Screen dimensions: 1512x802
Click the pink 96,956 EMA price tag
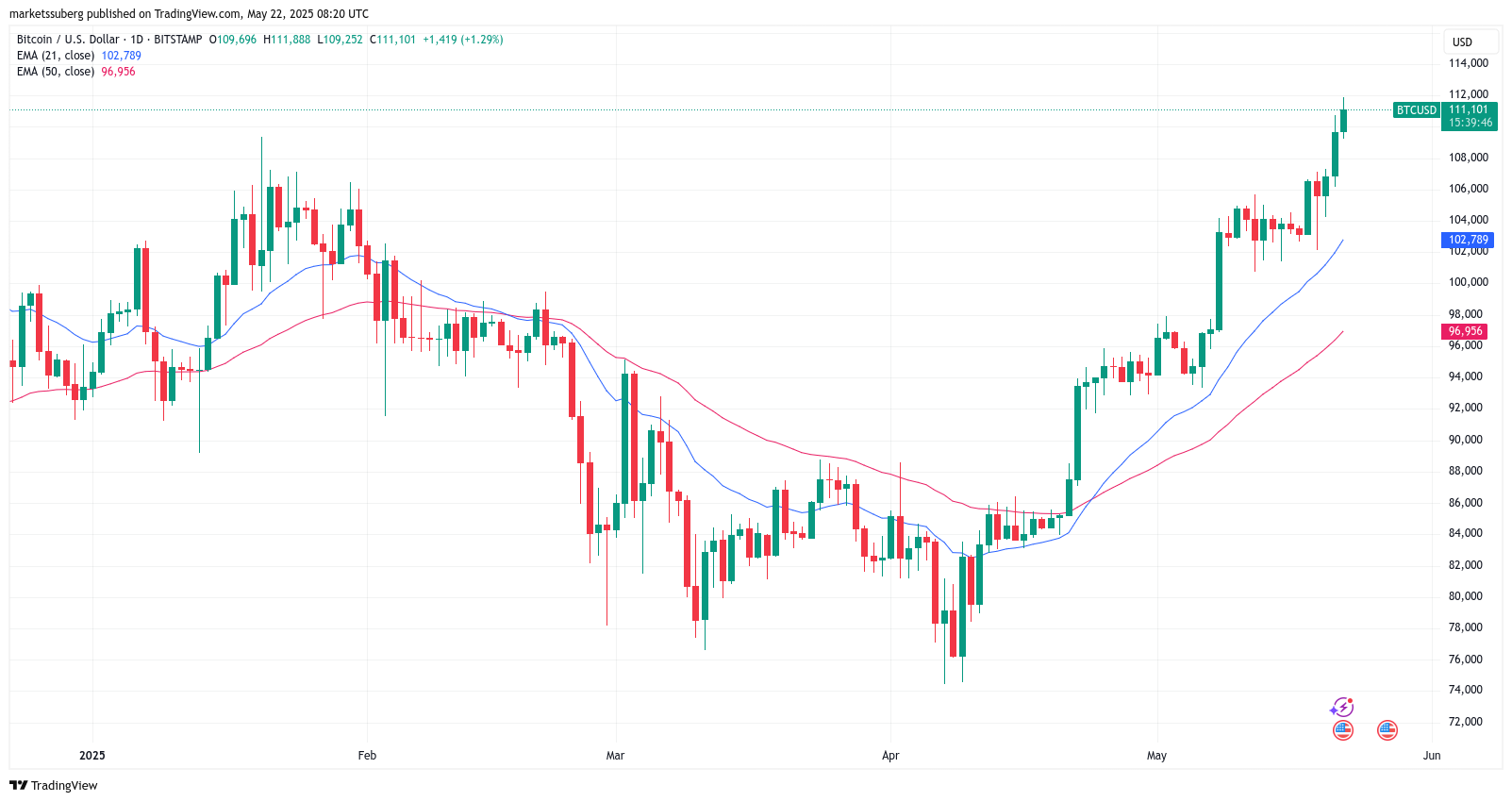pyautogui.click(x=1465, y=331)
